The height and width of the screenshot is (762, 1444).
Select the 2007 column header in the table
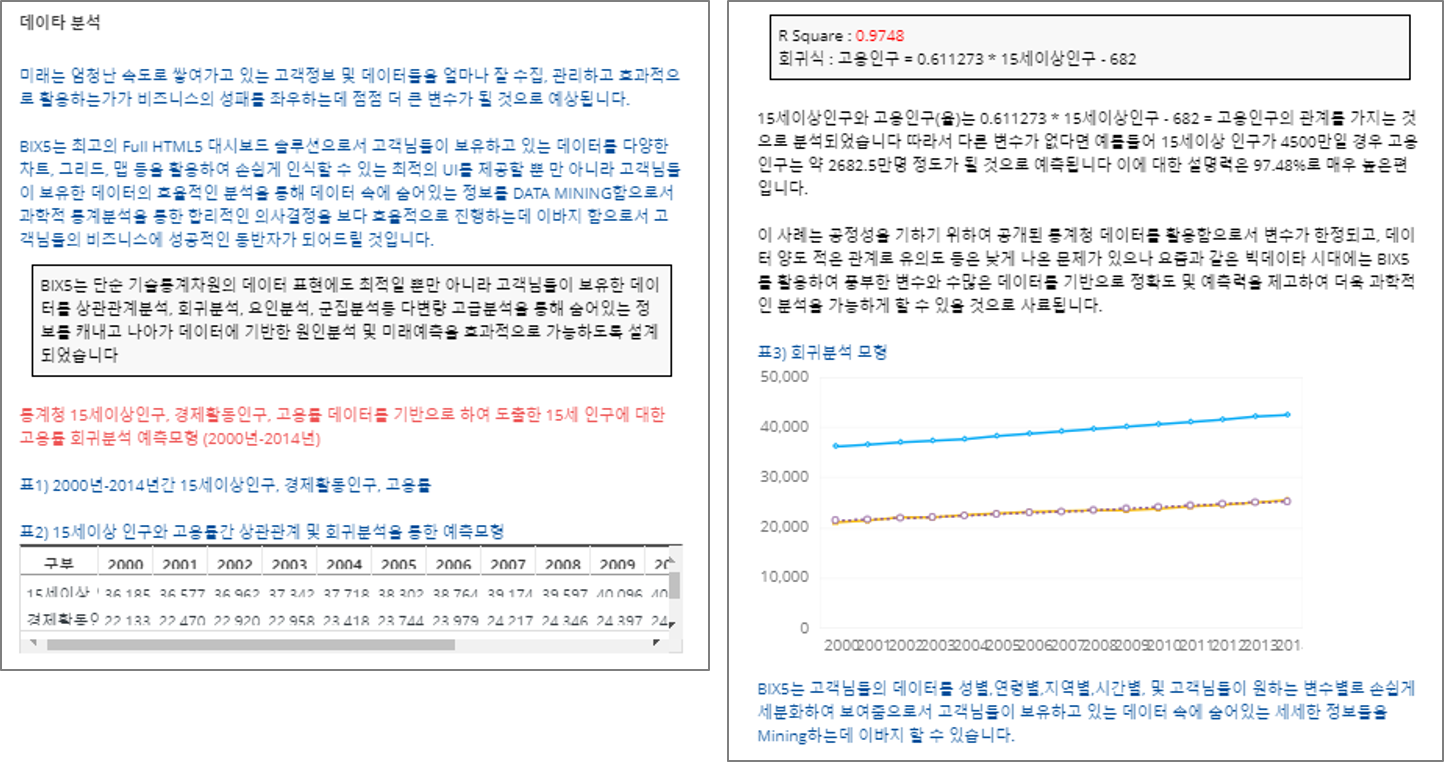[x=508, y=562]
